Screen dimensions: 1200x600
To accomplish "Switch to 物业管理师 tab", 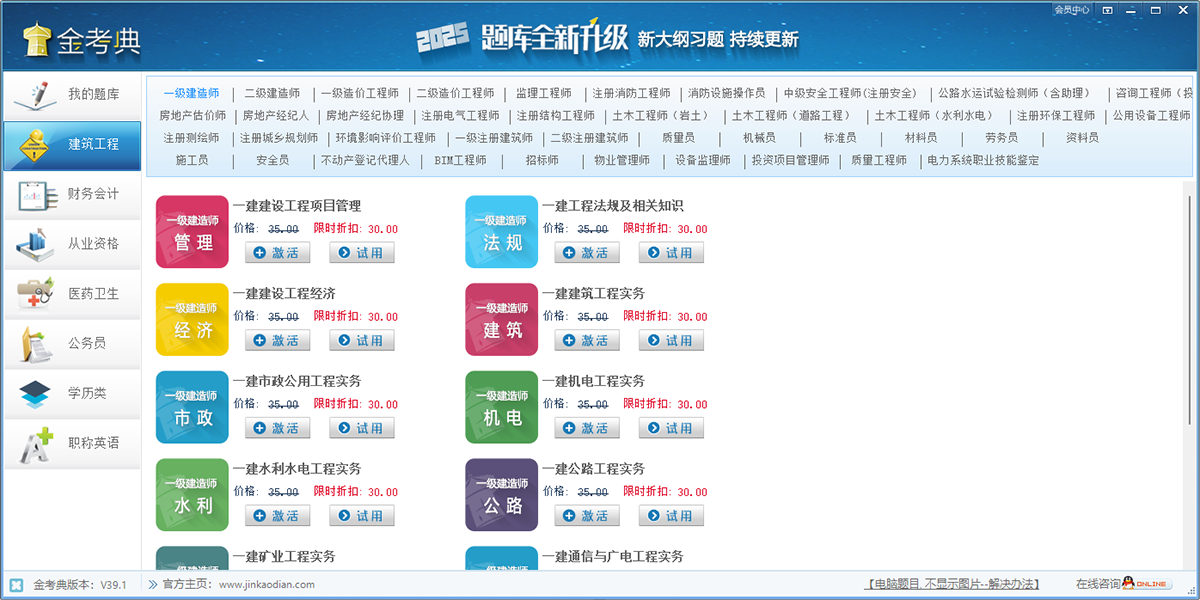I will (621, 160).
